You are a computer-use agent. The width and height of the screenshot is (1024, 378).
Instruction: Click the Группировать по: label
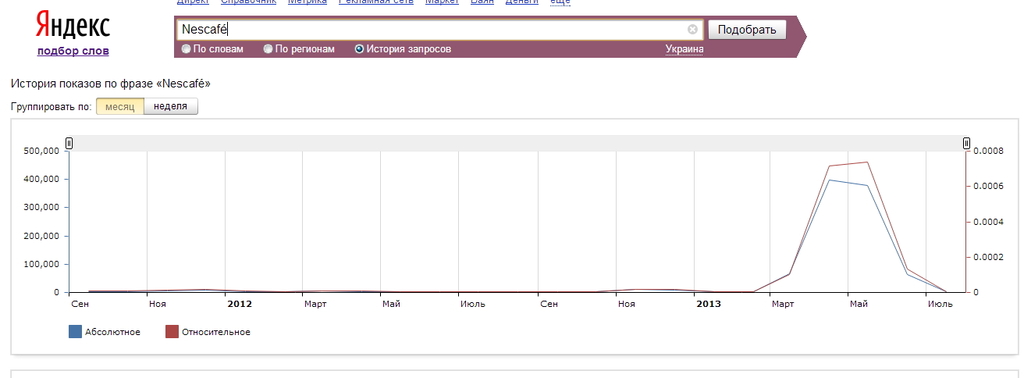point(52,107)
